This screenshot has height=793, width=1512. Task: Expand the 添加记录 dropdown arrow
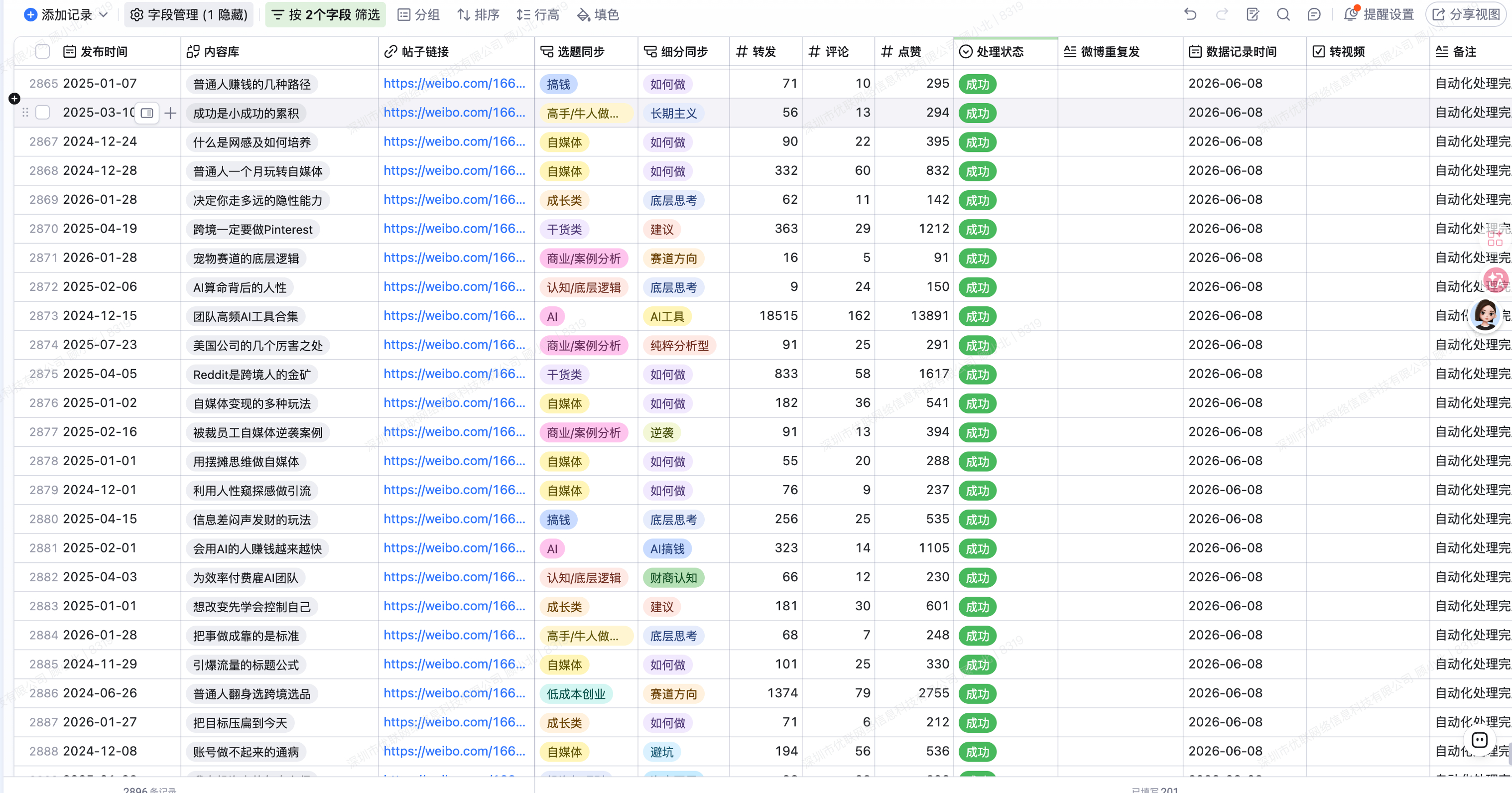pos(104,14)
